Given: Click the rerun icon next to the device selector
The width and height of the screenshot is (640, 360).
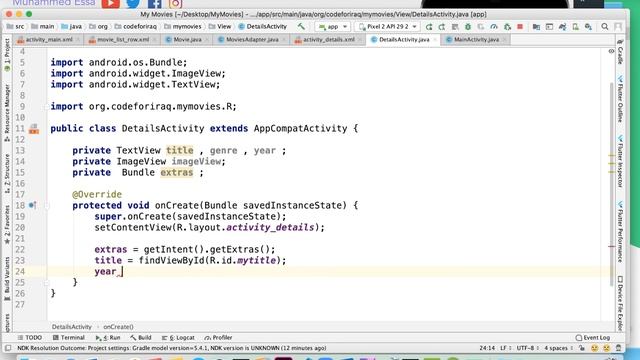Looking at the screenshot, I should [429, 27].
